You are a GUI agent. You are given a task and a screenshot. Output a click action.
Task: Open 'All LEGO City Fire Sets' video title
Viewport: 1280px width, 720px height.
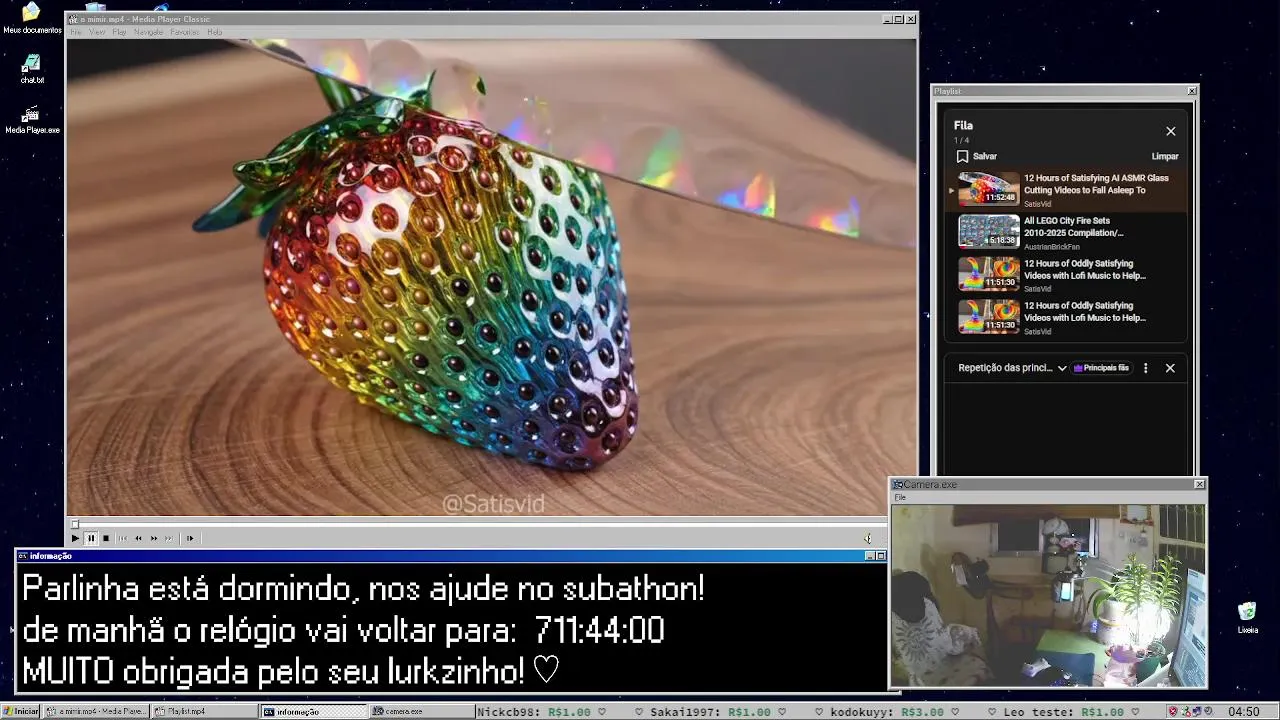click(x=1073, y=227)
